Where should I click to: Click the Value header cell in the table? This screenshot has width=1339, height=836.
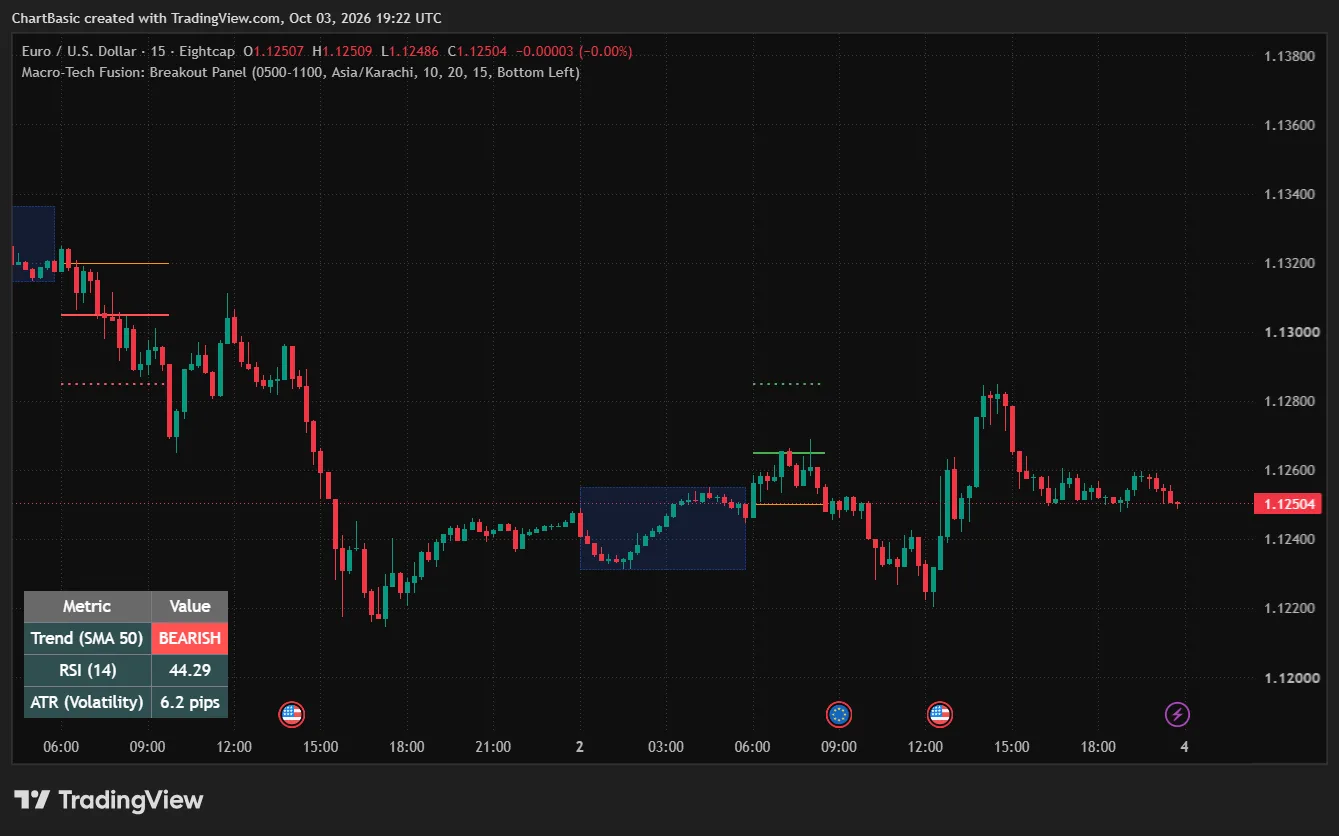[190, 606]
